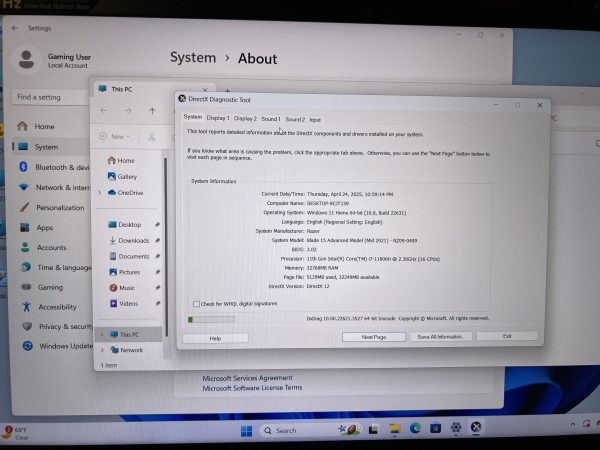Click the Find a setting search box
The height and width of the screenshot is (450, 600).
(x=52, y=97)
